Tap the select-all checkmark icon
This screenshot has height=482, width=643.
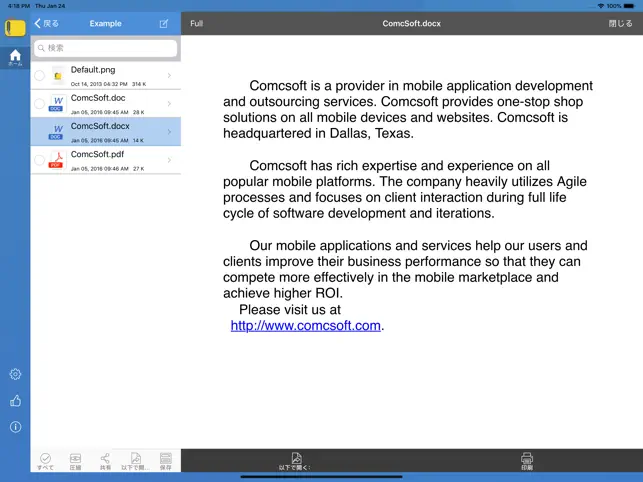pyautogui.click(x=45, y=461)
